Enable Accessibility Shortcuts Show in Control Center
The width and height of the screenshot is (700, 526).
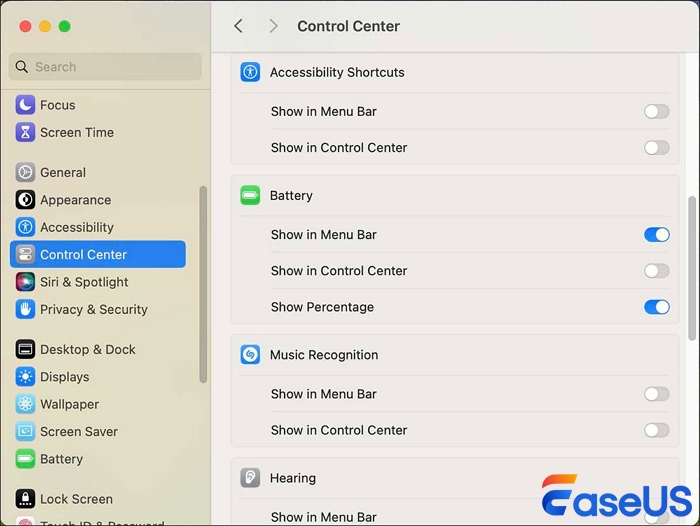click(x=656, y=147)
